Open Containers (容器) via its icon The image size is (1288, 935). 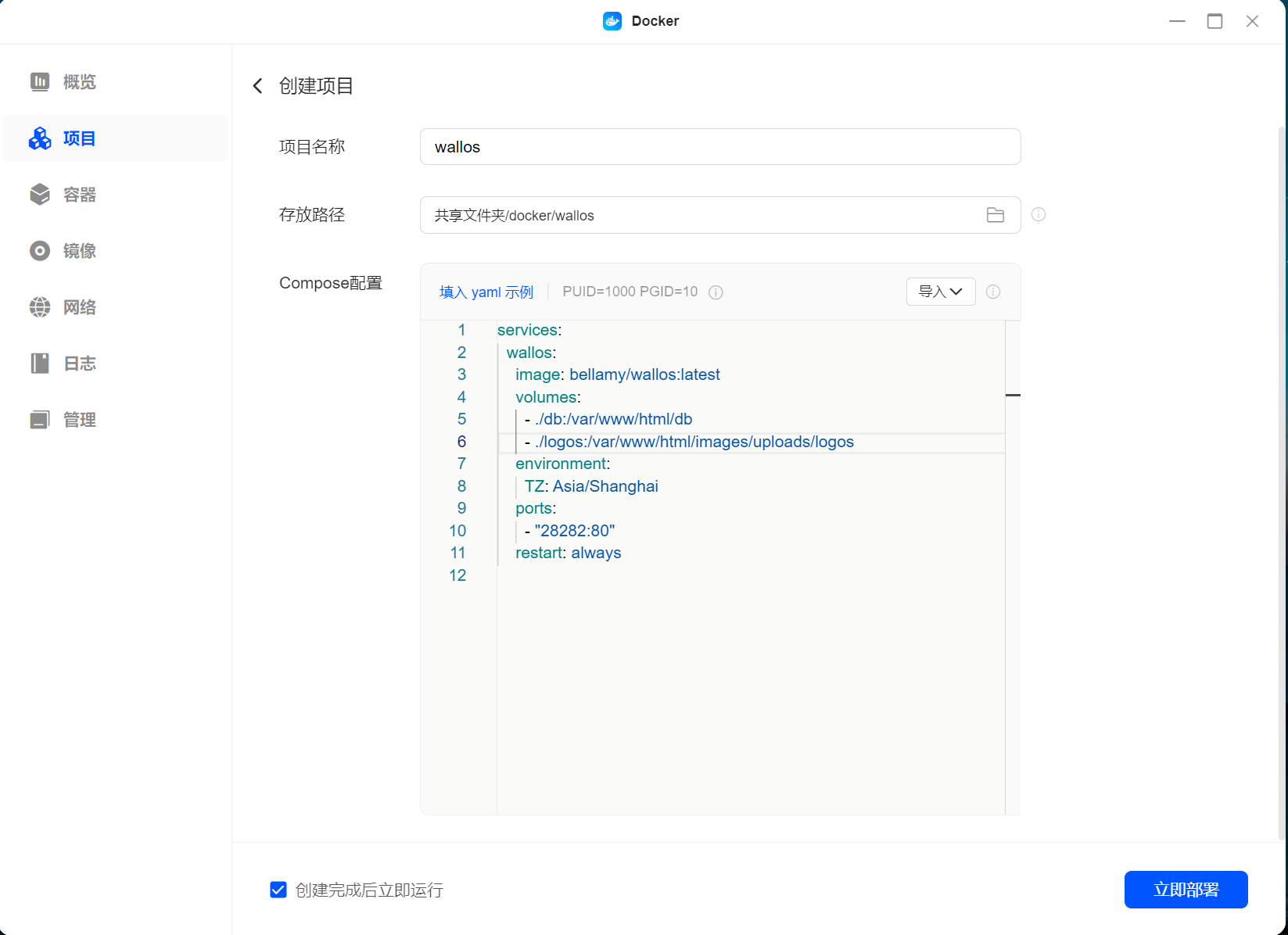[x=40, y=195]
